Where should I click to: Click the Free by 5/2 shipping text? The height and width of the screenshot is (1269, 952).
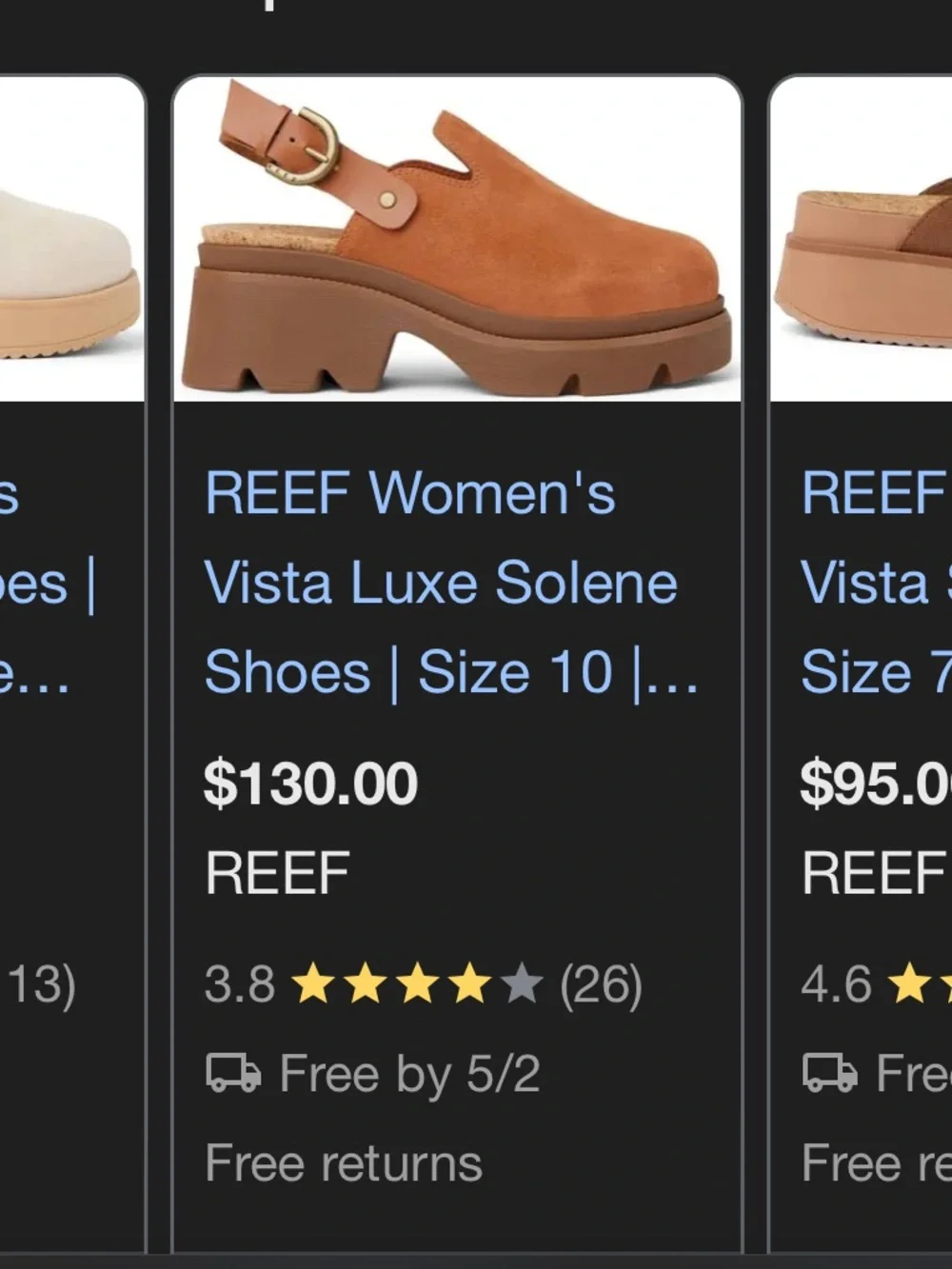pos(409,1073)
